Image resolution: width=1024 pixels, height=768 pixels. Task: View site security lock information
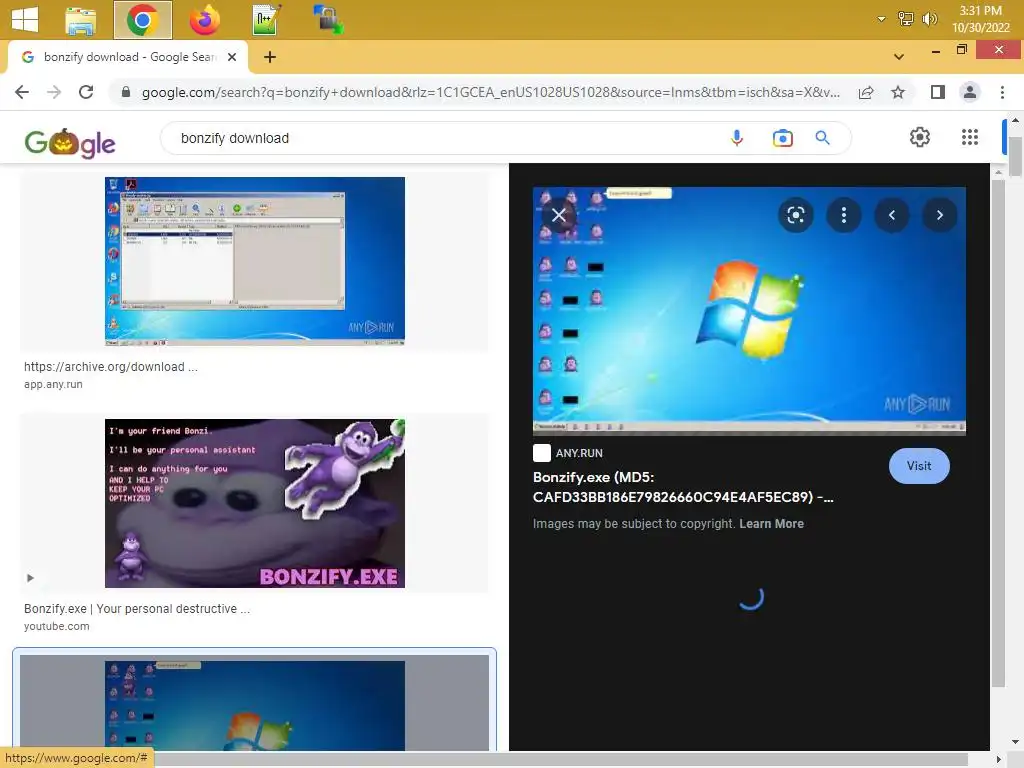127,92
